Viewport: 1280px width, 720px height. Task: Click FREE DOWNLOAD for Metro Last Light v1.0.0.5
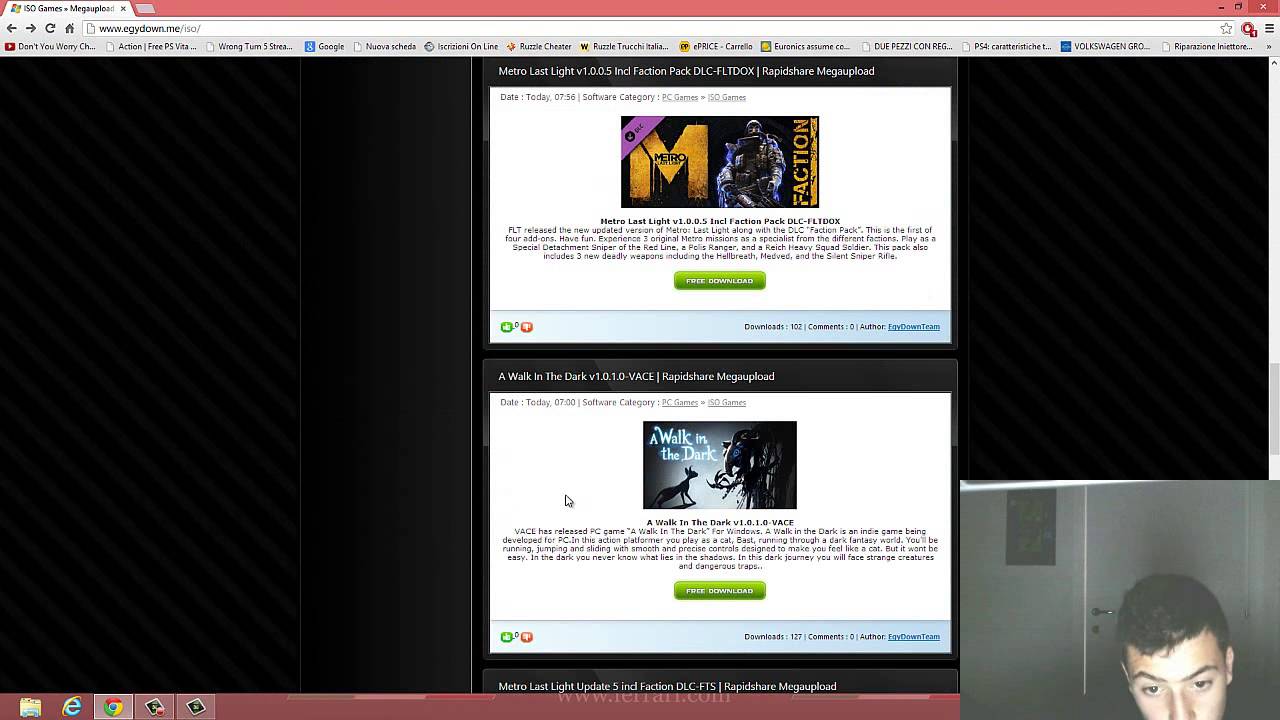pyautogui.click(x=720, y=281)
